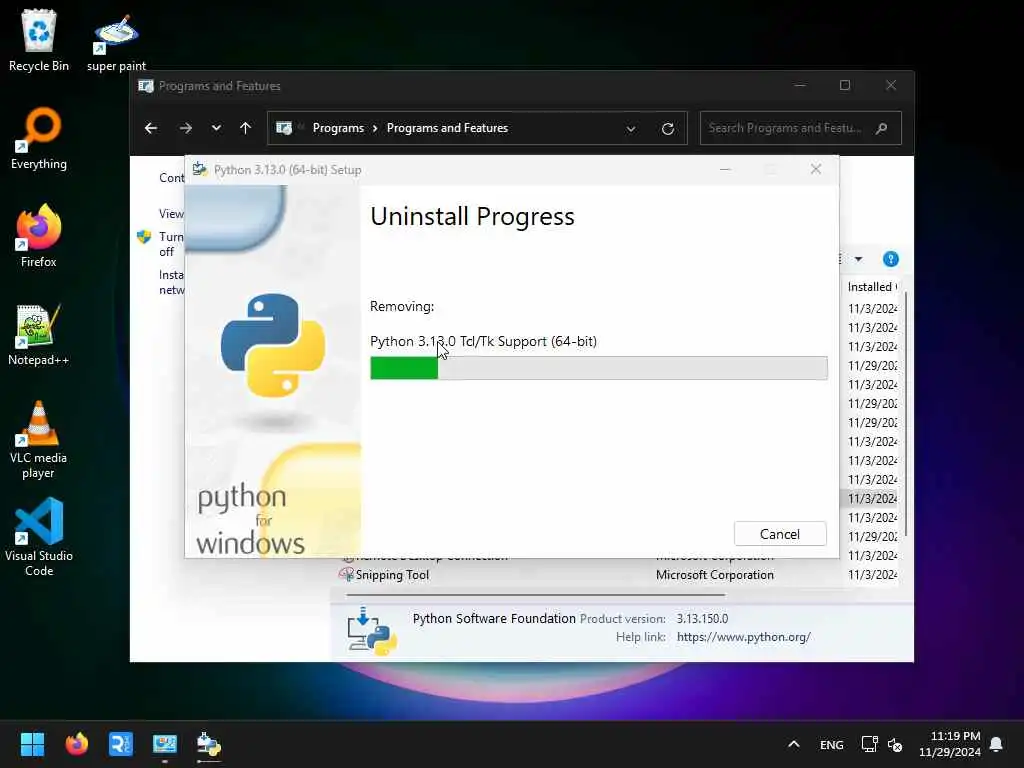Click the address bar control panel icon
Viewport: 1024px width, 768px height.
click(284, 128)
